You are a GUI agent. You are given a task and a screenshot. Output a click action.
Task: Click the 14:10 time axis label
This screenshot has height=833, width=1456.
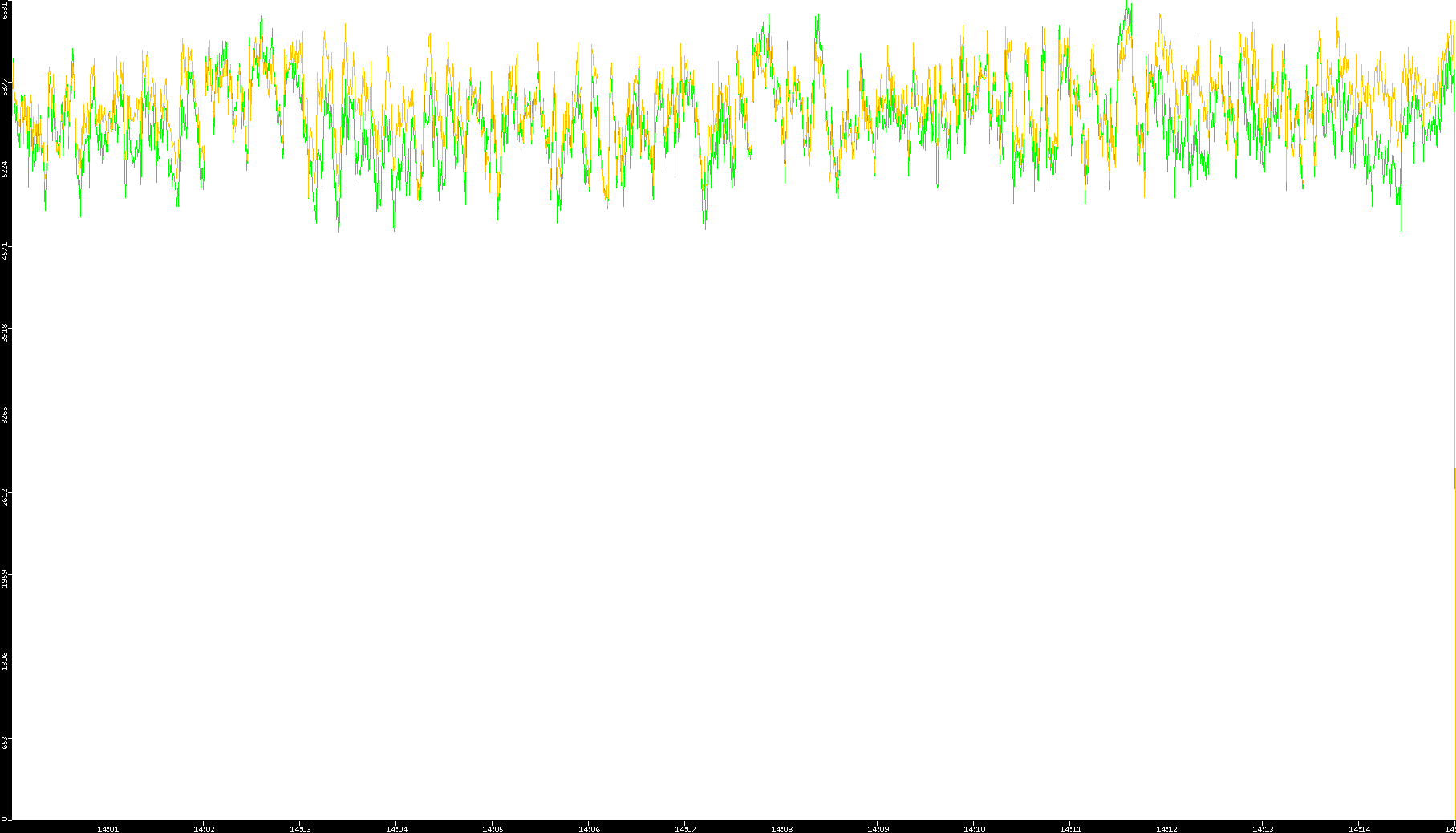pyautogui.click(x=974, y=828)
